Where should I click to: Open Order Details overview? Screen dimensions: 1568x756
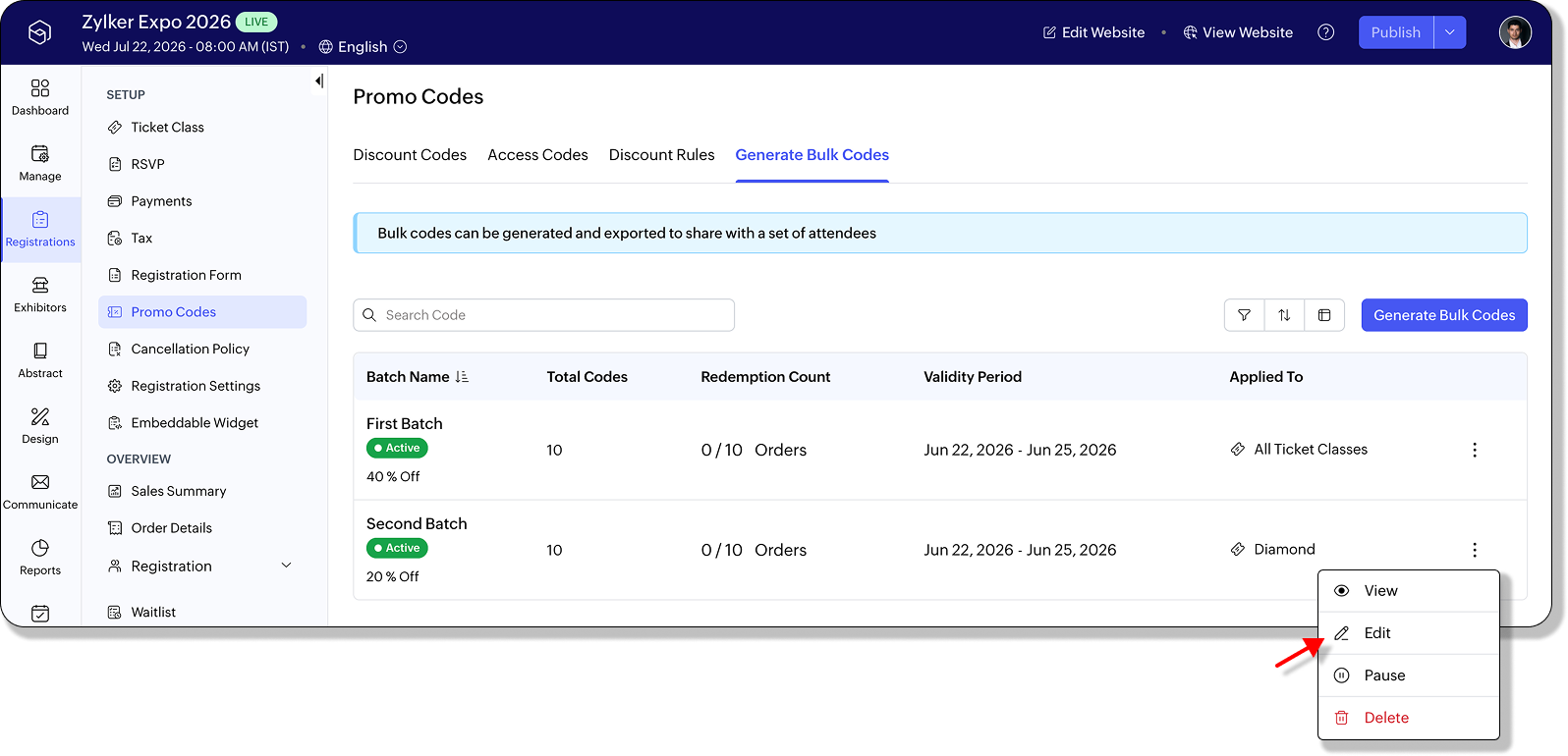[202, 528]
